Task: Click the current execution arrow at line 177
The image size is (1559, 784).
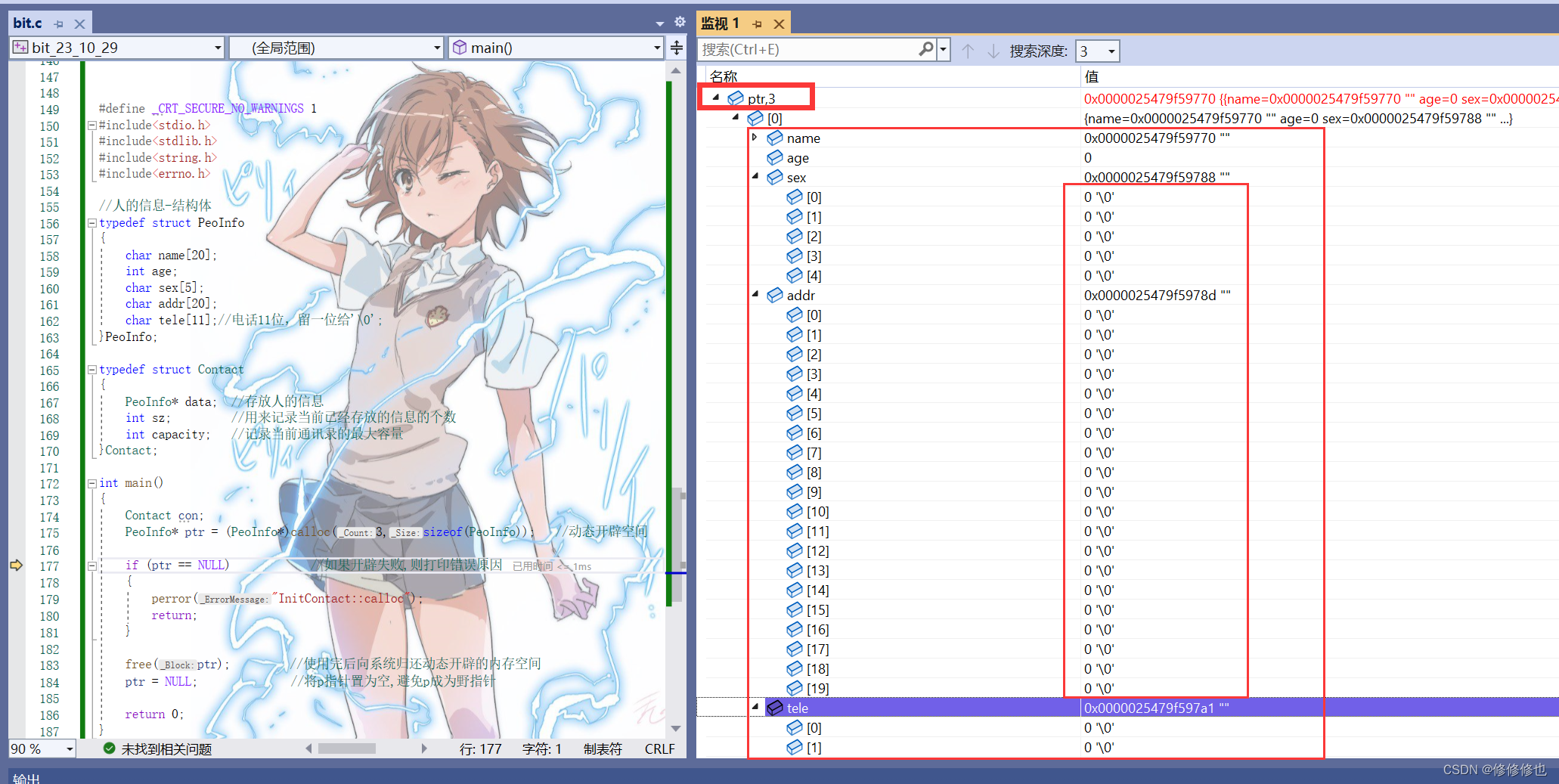Action: coord(16,566)
